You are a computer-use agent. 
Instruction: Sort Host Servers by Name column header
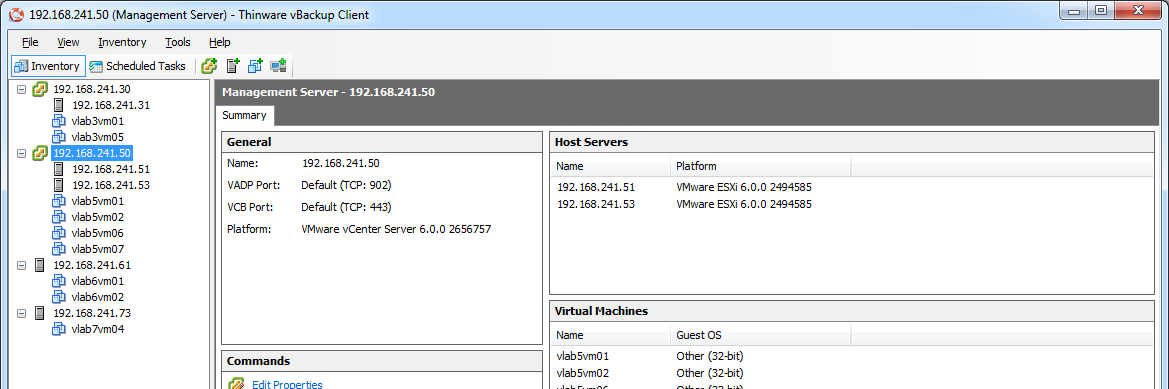(610, 166)
